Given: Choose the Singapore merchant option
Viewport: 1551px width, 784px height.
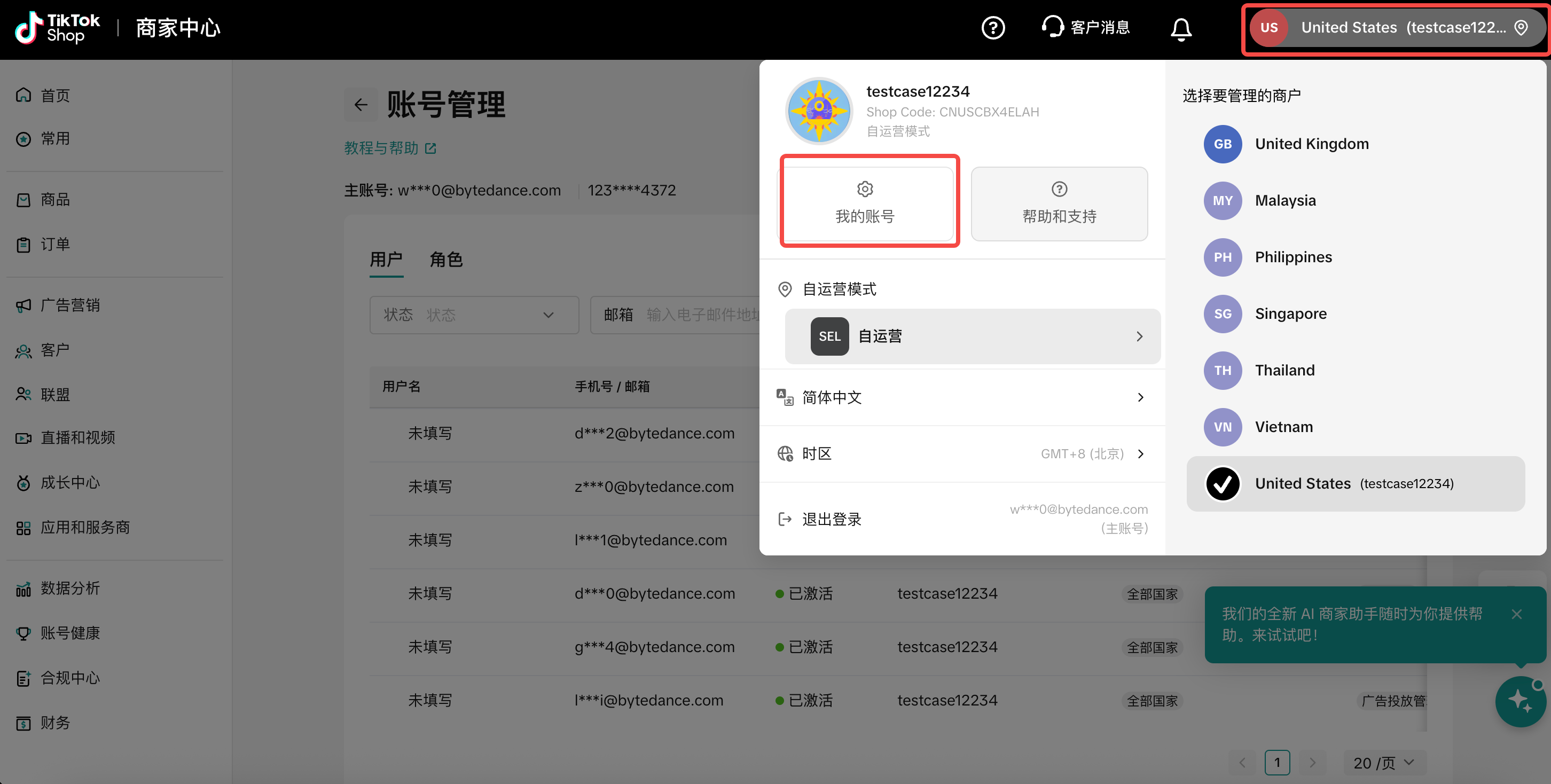Looking at the screenshot, I should click(1290, 313).
